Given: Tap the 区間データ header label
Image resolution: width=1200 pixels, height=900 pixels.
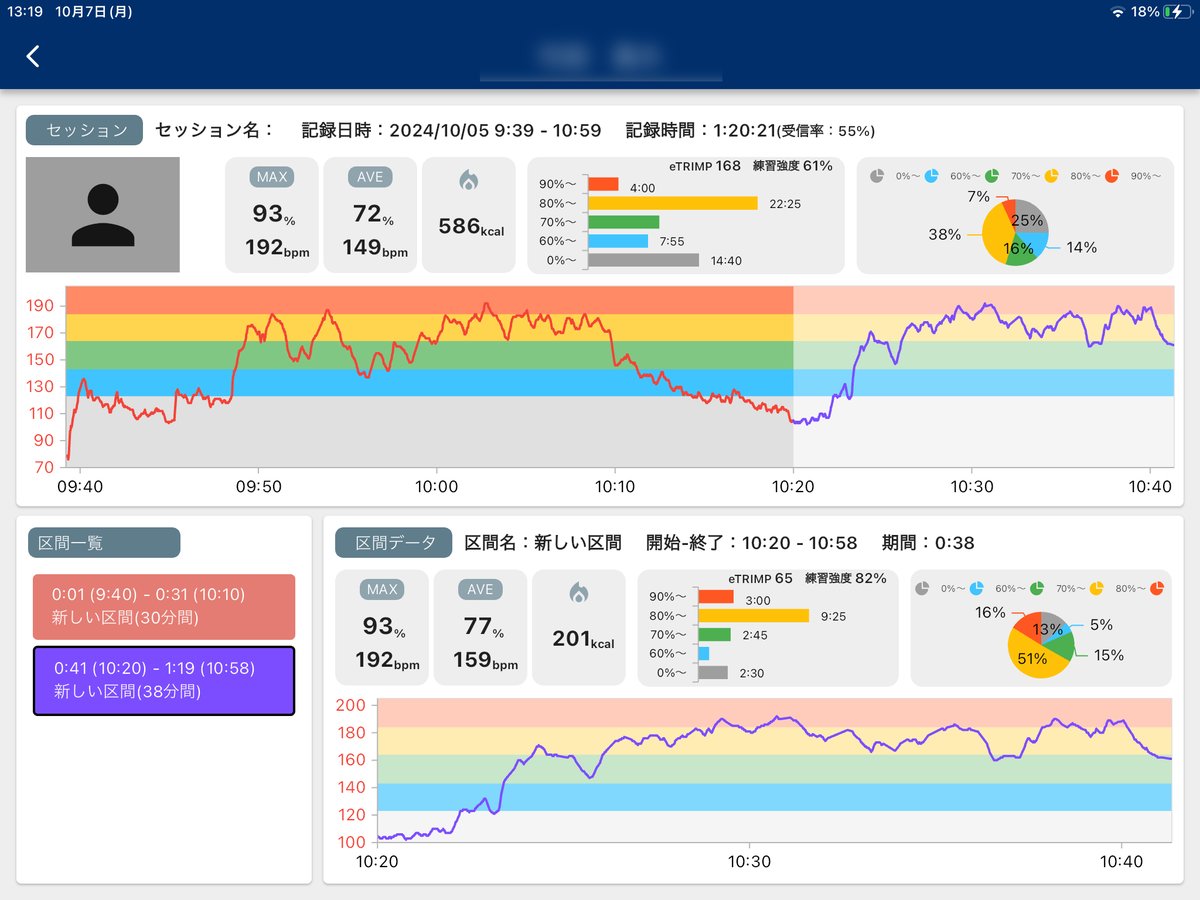Looking at the screenshot, I should point(395,543).
